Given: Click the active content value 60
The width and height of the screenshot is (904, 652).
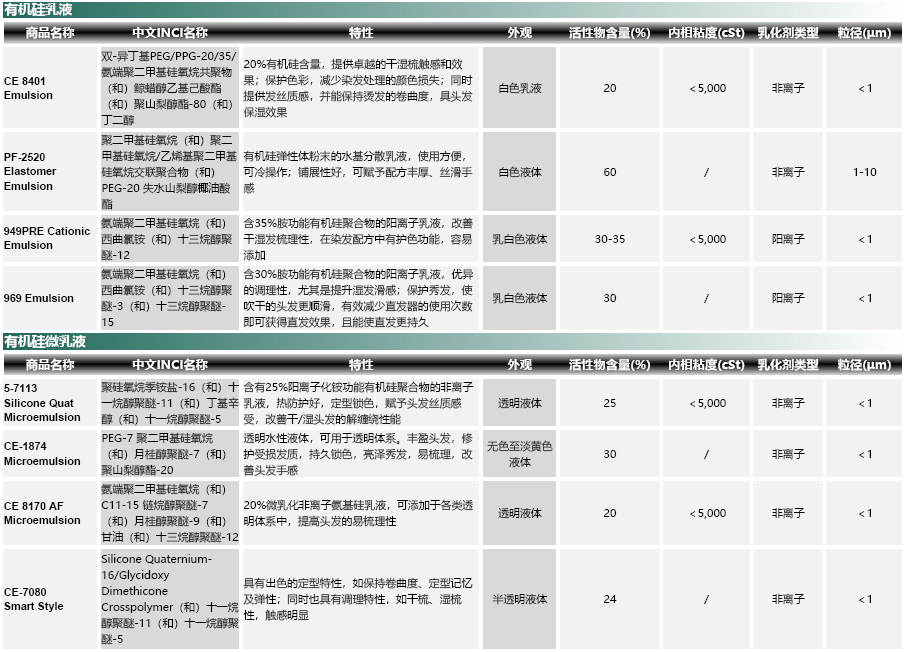Looking at the screenshot, I should click(609, 172).
